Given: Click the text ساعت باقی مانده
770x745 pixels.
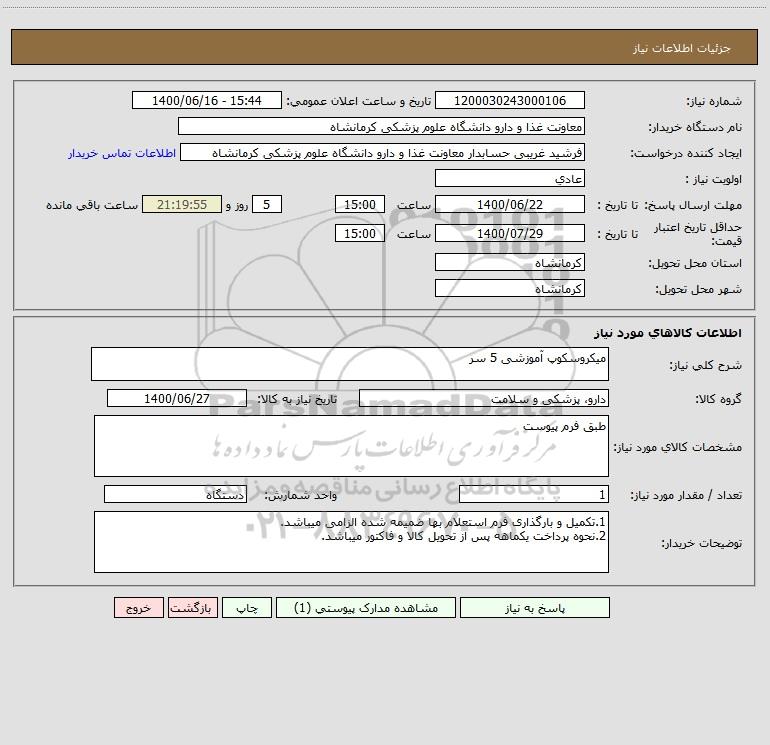Looking at the screenshot, I should pos(92,206).
